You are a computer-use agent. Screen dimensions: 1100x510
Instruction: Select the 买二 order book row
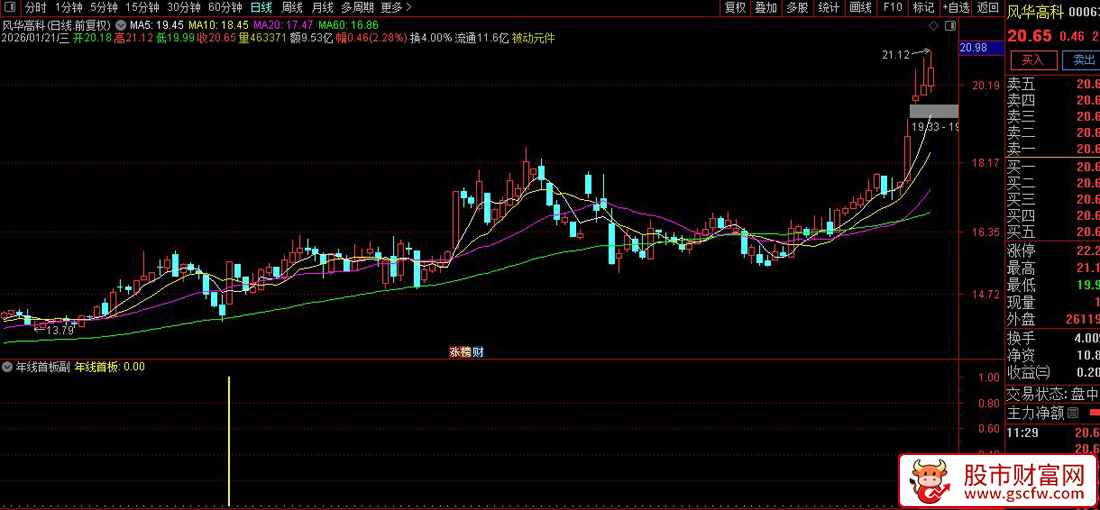click(1053, 182)
